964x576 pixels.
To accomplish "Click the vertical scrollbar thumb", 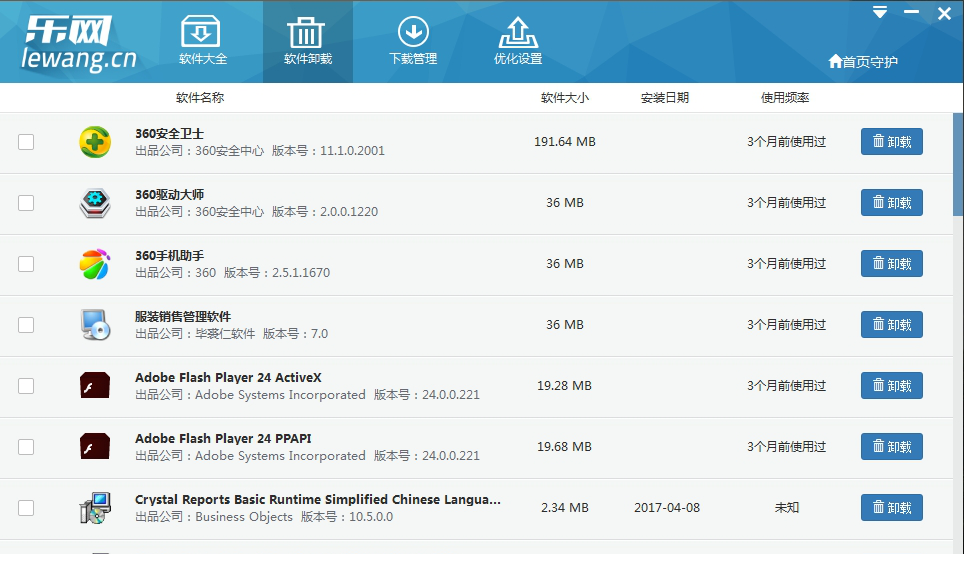I will click(958, 164).
